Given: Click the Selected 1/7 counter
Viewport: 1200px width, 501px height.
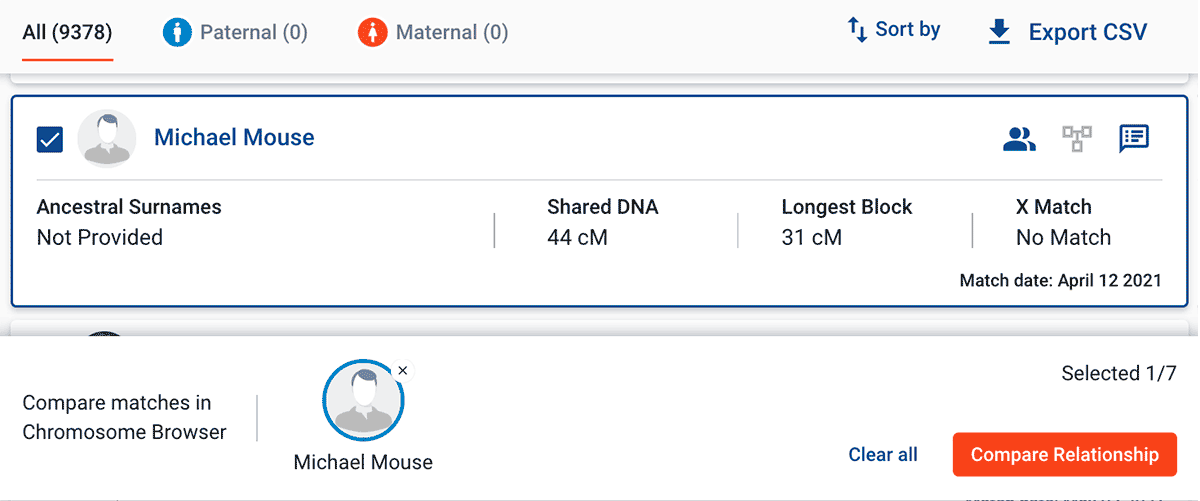Looking at the screenshot, I should [1119, 374].
